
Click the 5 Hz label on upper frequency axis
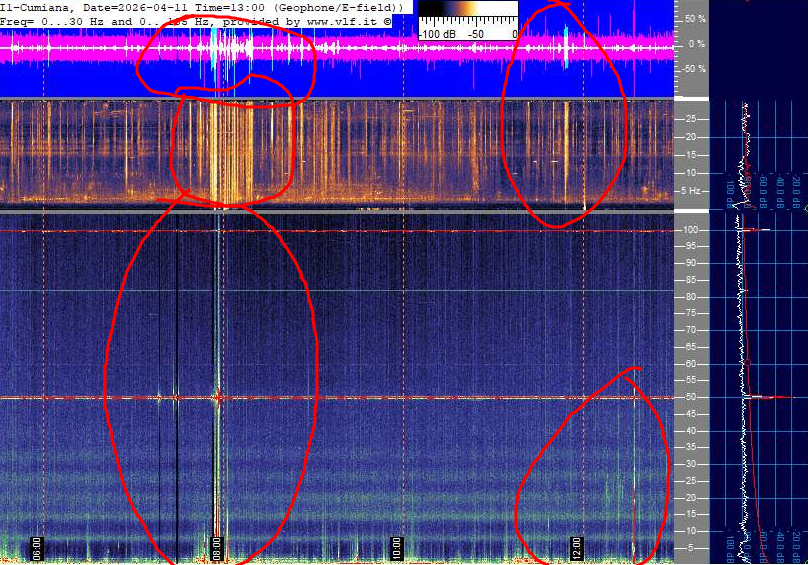coord(690,190)
